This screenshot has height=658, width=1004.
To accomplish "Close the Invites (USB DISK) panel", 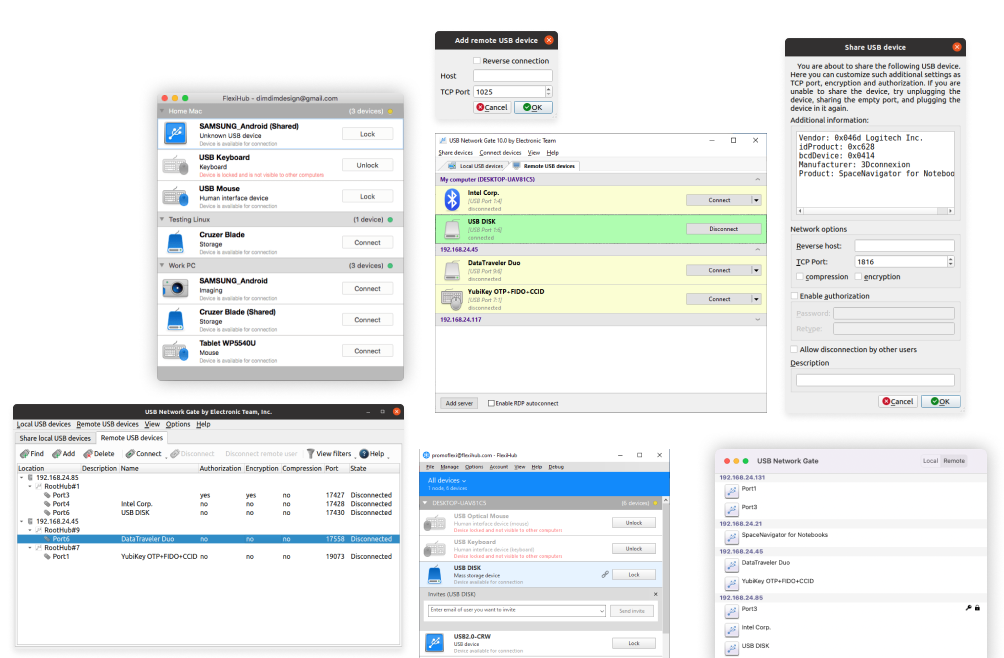I will pyautogui.click(x=656, y=594).
